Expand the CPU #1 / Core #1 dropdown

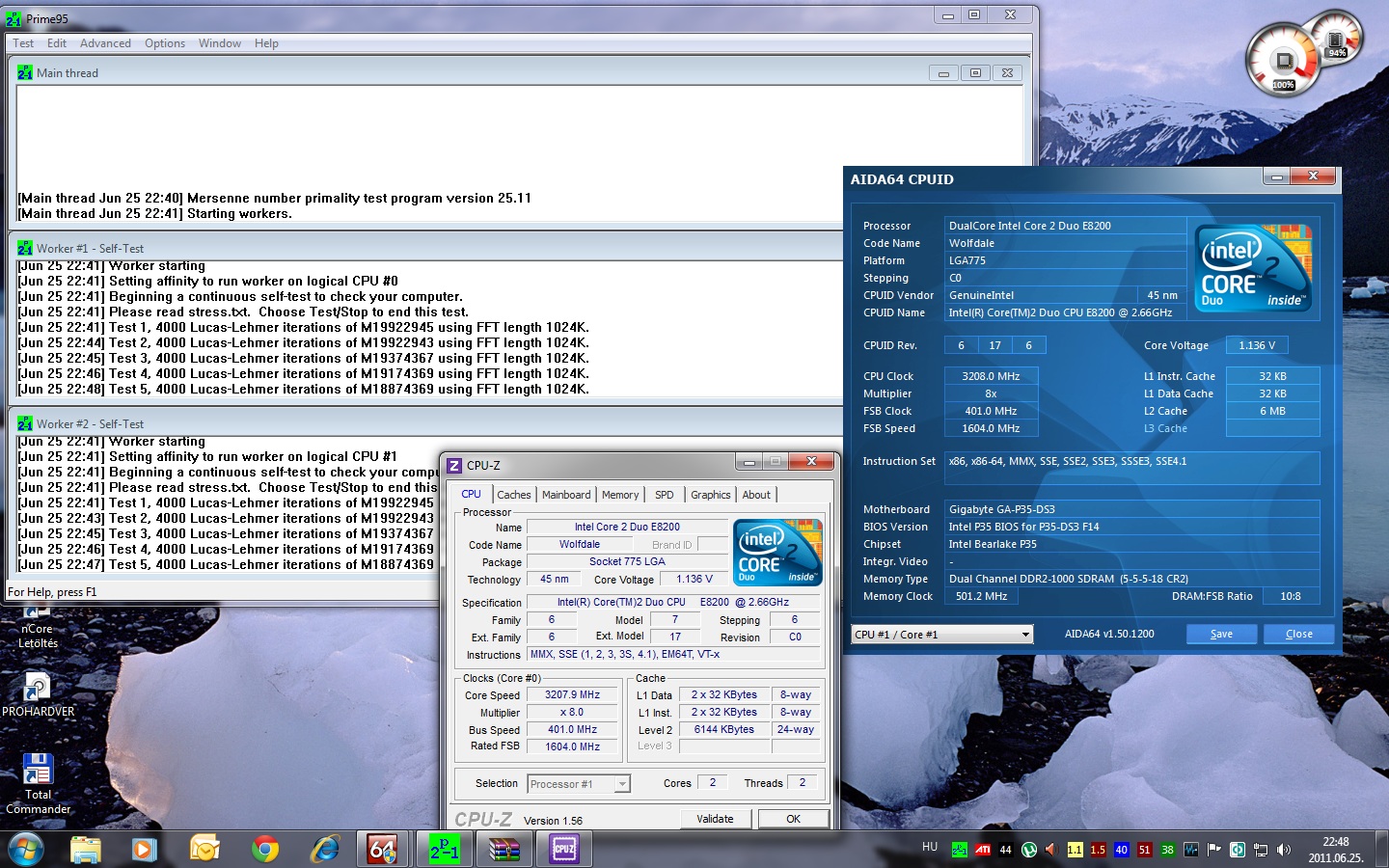click(x=942, y=634)
